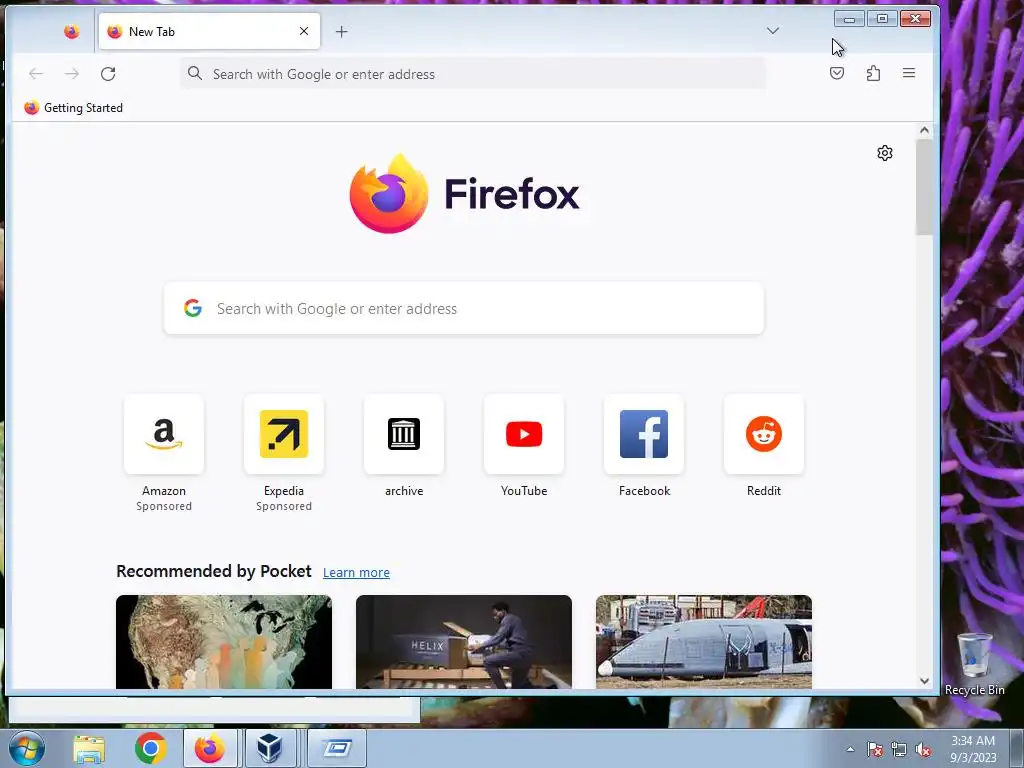Open the new tab personalize gear
1024x768 pixels.
pos(885,153)
